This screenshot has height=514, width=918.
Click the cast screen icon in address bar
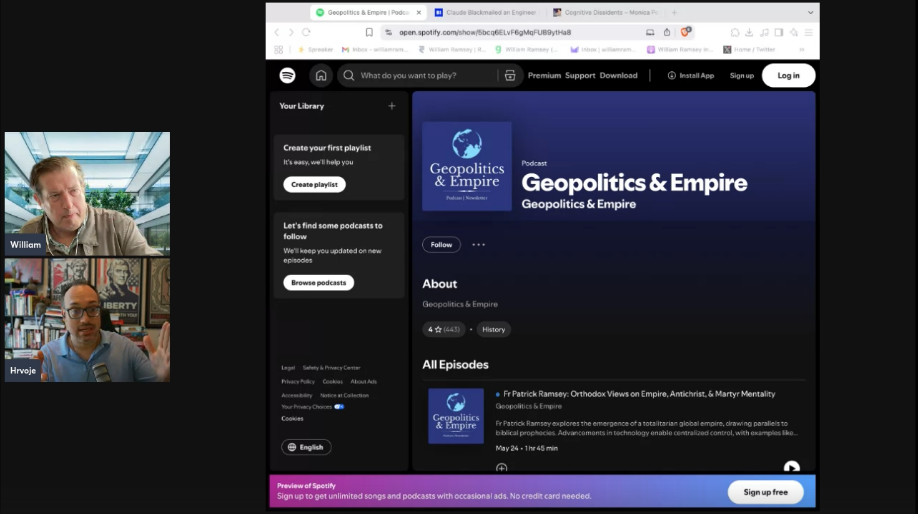click(650, 32)
